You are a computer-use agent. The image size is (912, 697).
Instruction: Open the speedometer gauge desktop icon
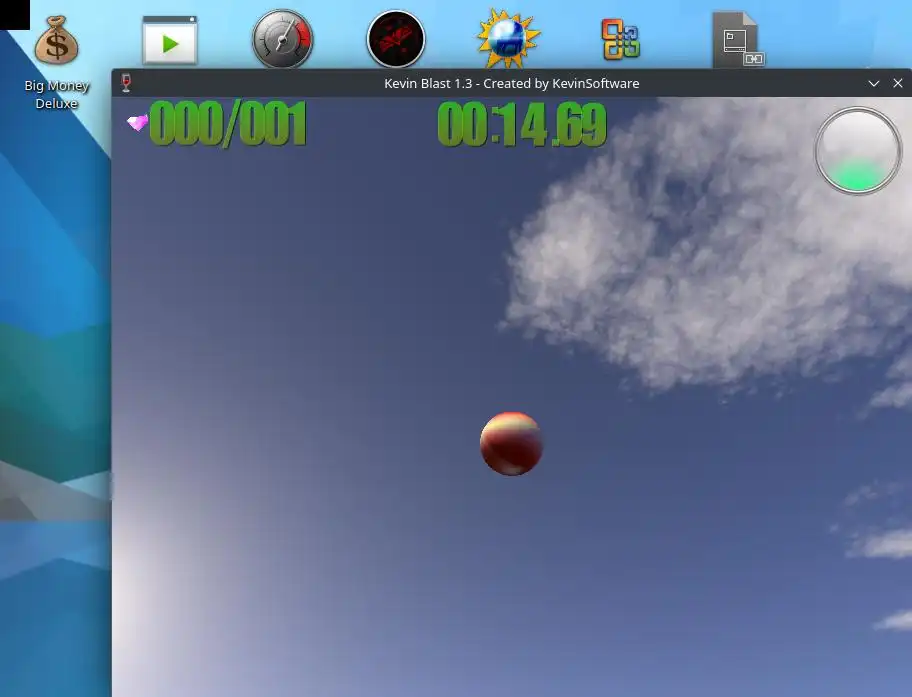[x=283, y=39]
